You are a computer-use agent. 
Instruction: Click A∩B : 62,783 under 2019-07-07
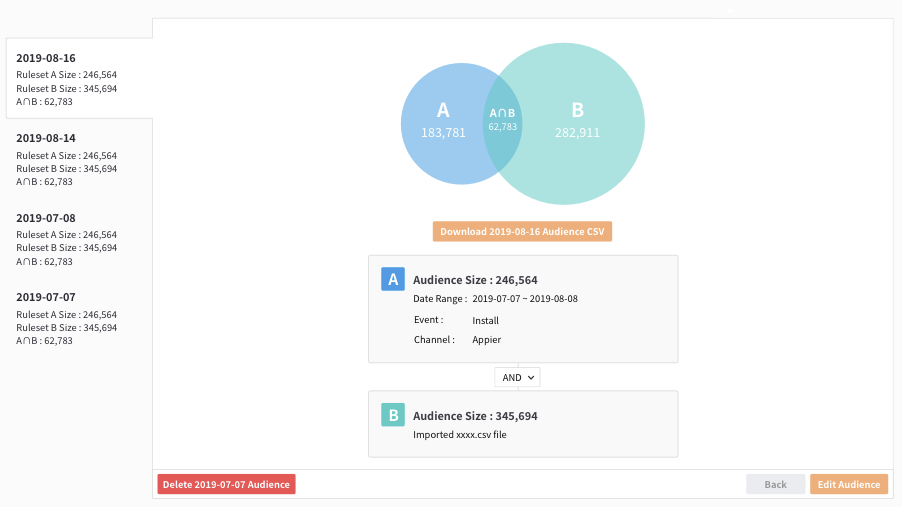[x=44, y=341]
